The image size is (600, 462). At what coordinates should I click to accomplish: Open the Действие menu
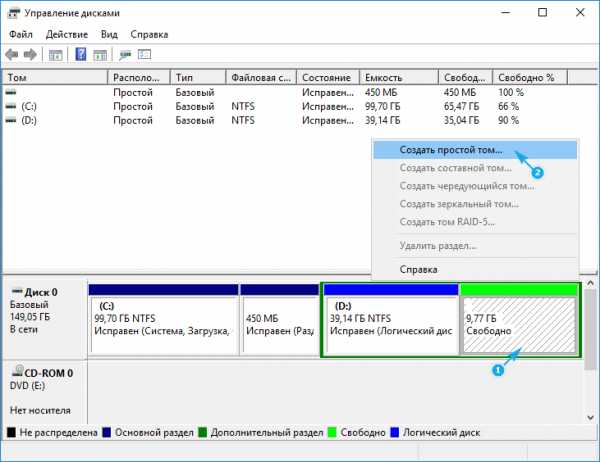(x=67, y=34)
